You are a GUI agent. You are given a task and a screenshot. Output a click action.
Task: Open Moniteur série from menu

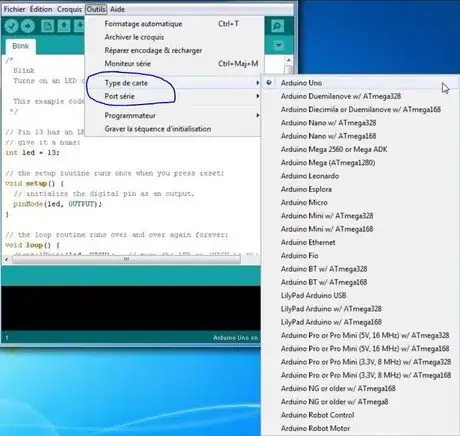[x=173, y=63]
